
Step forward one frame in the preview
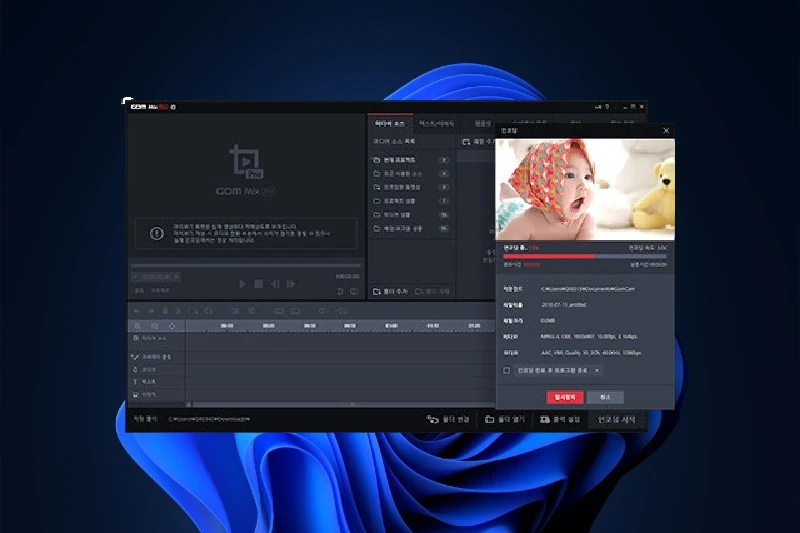click(291, 284)
